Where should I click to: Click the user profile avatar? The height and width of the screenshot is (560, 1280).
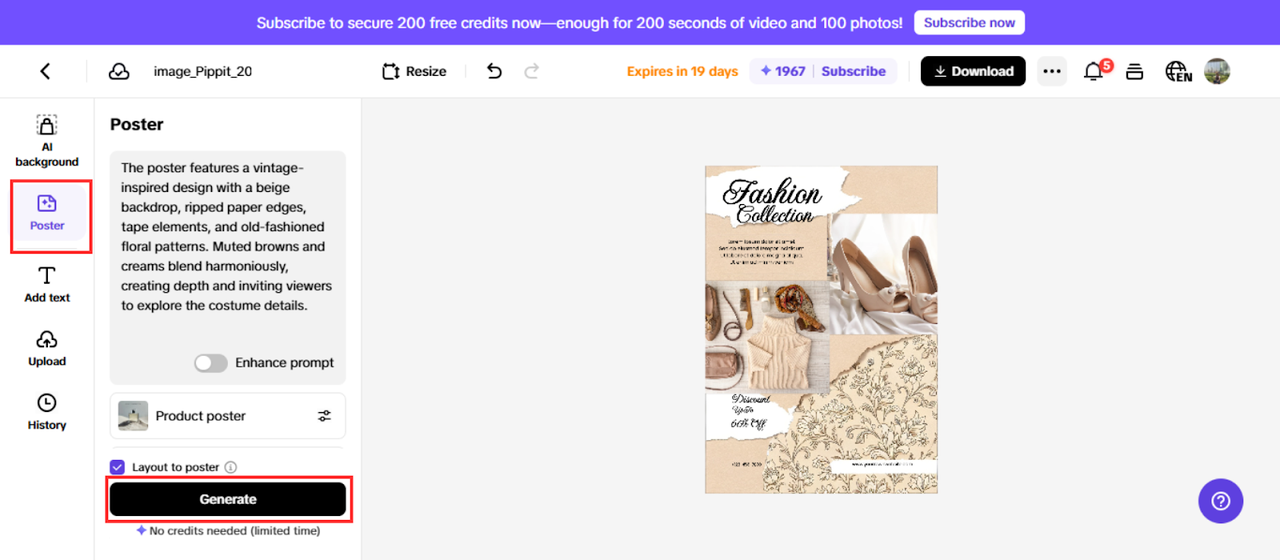point(1217,71)
